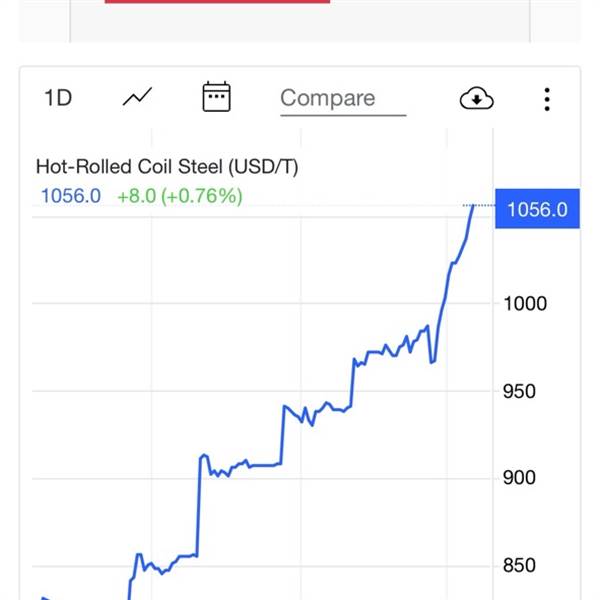Click the sharp dip before the final rally
Image resolution: width=600 pixels, height=600 pixels.
[x=432, y=361]
